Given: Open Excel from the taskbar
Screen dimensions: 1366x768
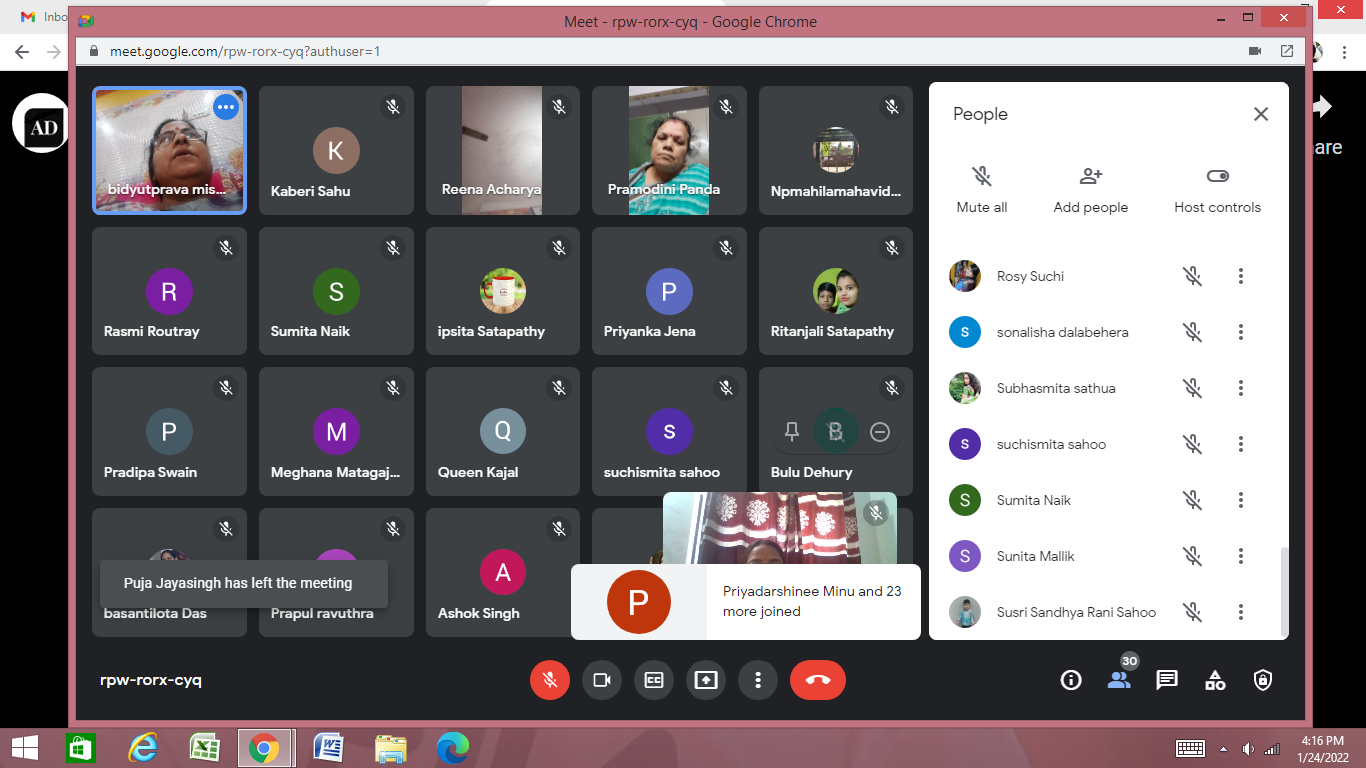Looking at the screenshot, I should pos(204,748).
